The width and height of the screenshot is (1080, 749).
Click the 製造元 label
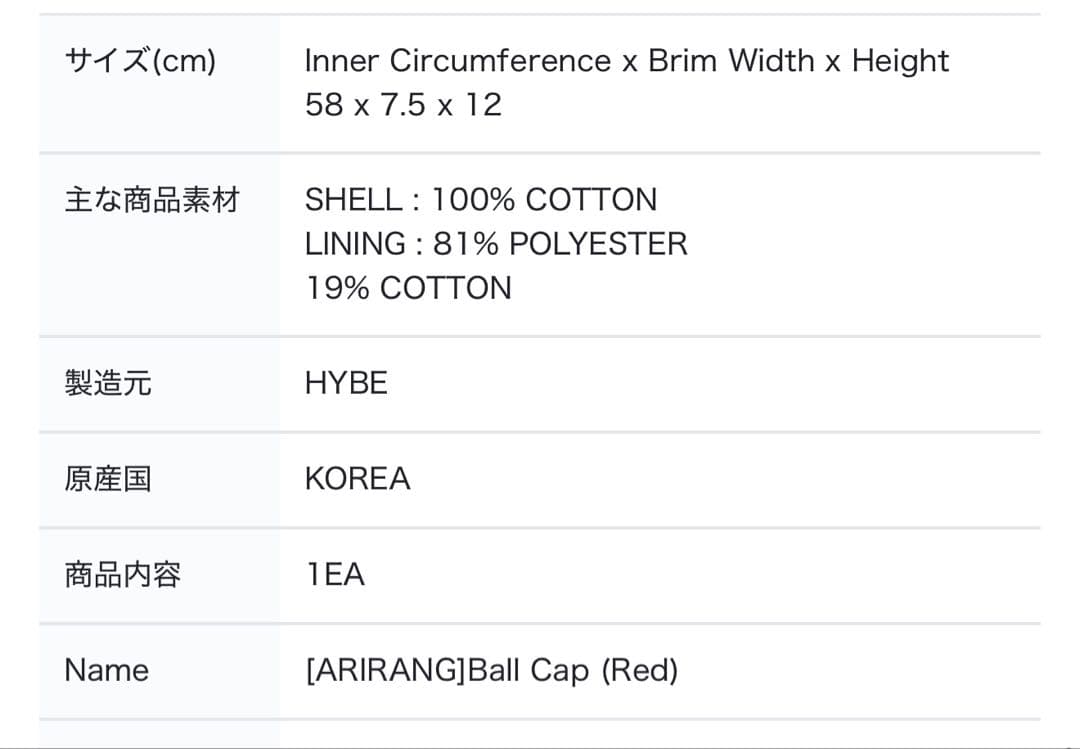[108, 383]
